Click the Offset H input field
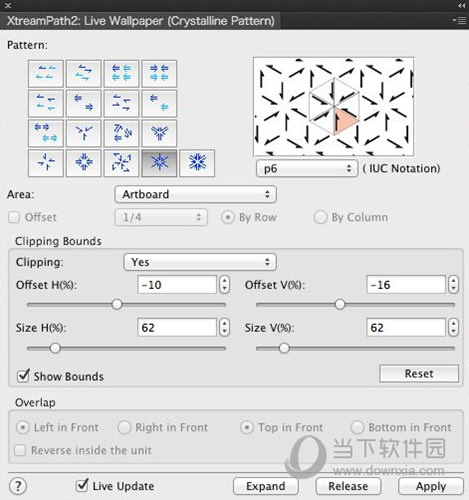The width and height of the screenshot is (469, 500). pyautogui.click(x=177, y=285)
